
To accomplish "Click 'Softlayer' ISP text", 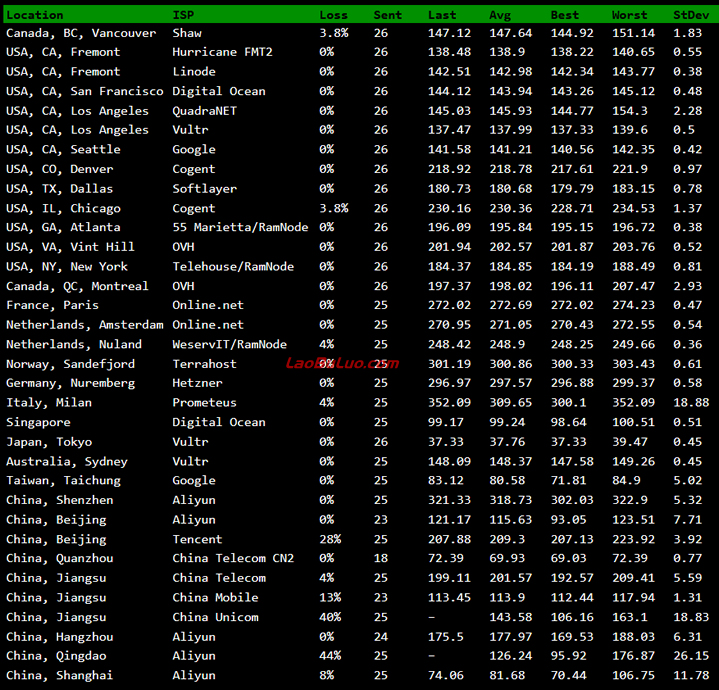I will coord(205,189).
